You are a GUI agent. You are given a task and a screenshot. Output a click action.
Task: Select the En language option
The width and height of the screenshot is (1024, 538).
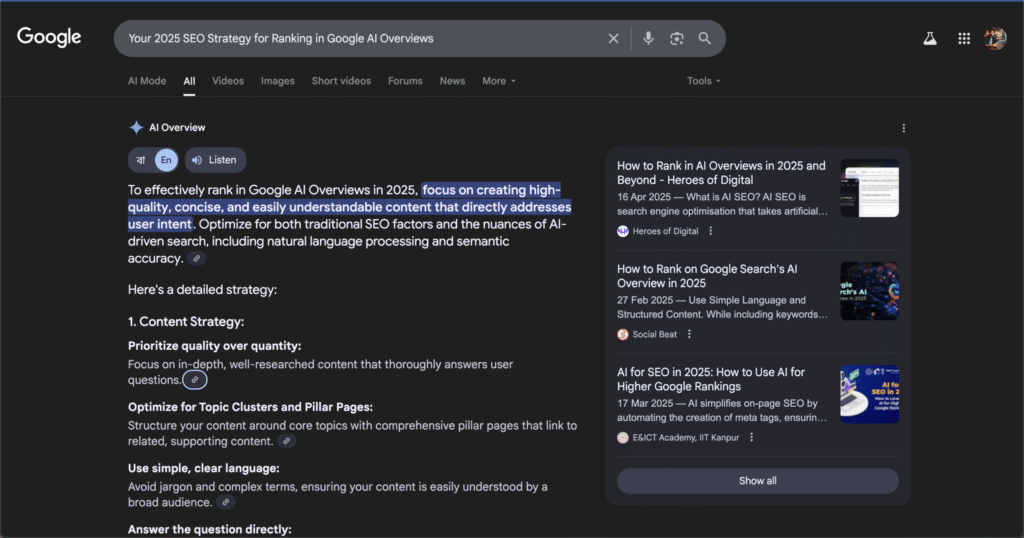[x=166, y=160]
